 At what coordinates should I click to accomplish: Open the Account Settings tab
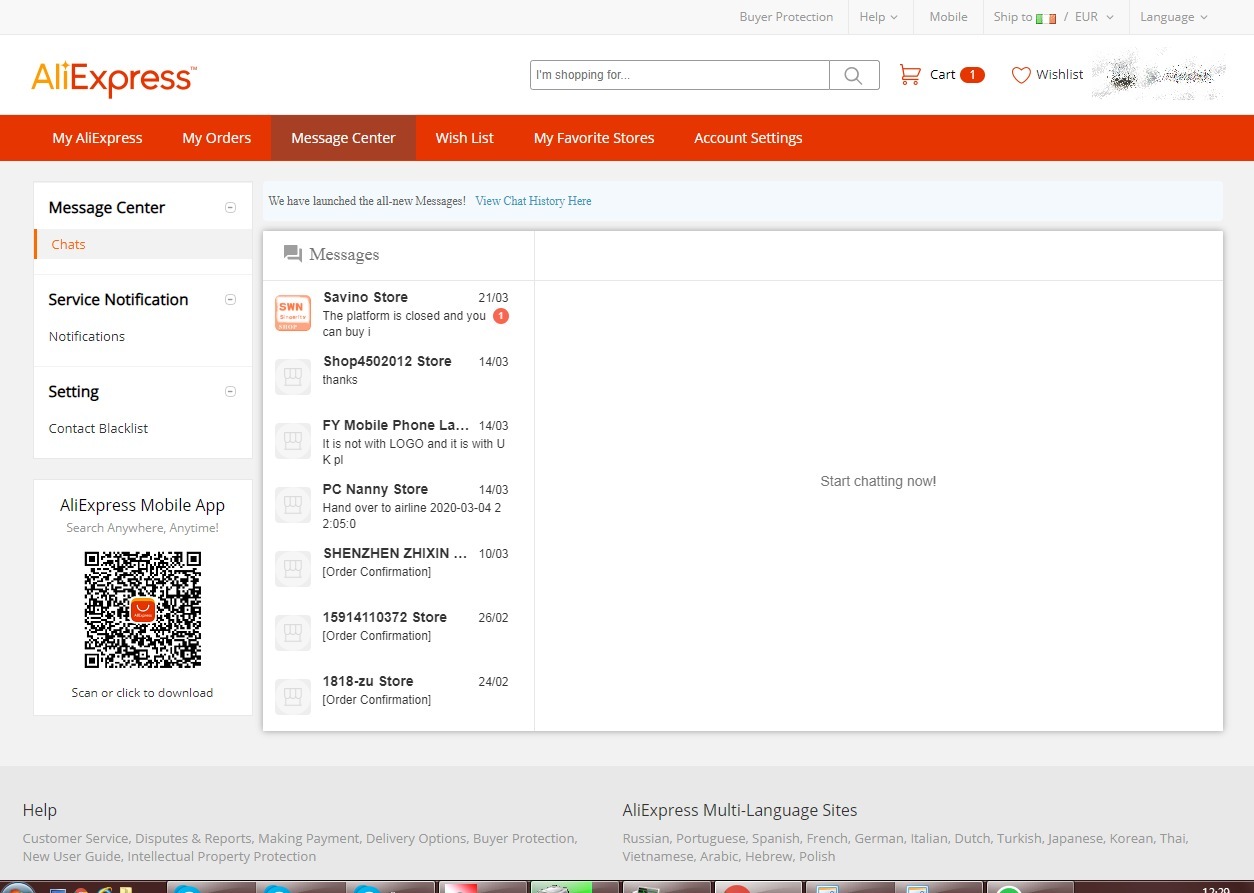click(748, 138)
